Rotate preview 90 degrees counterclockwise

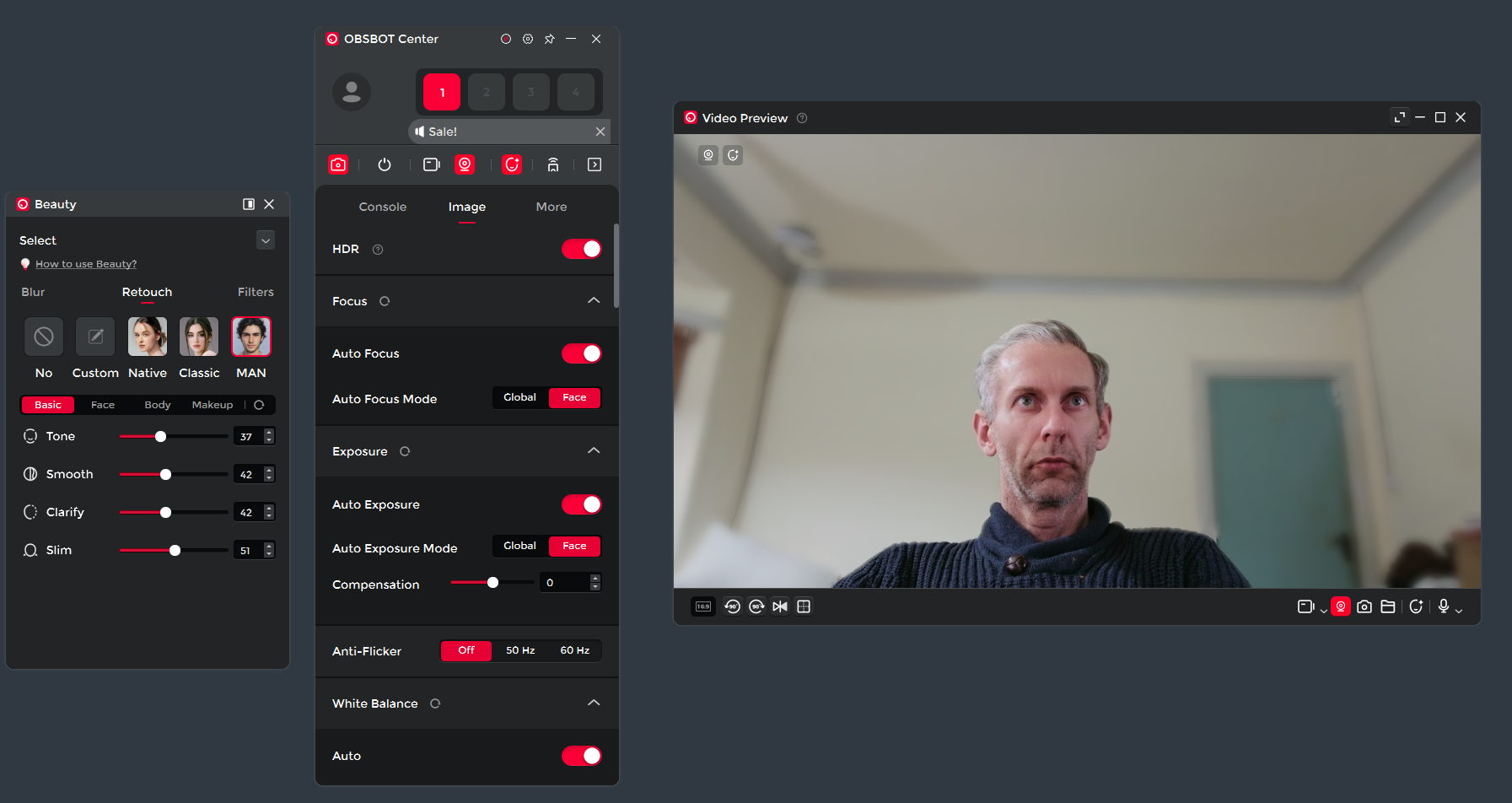point(732,606)
